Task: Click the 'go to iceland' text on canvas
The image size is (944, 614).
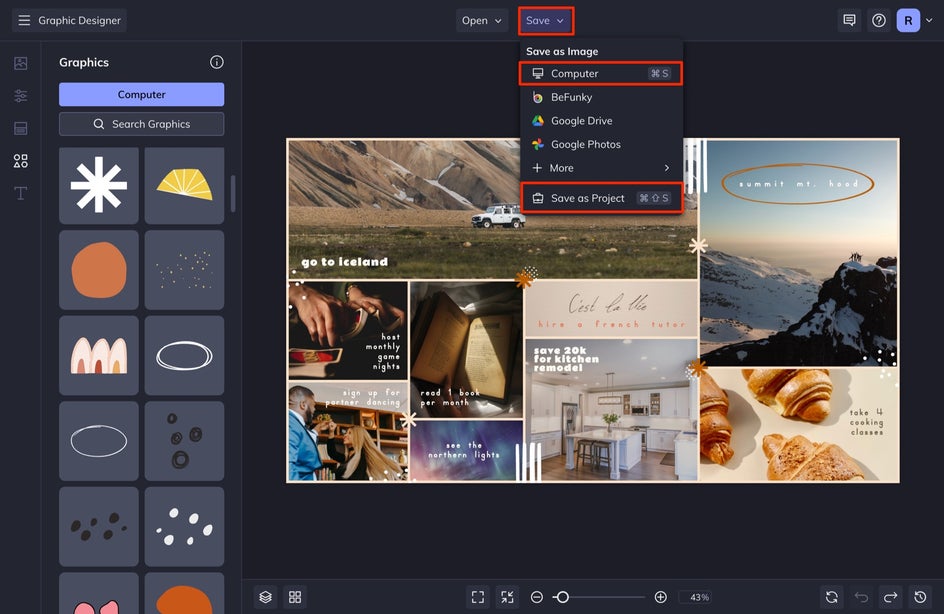Action: [x=344, y=262]
